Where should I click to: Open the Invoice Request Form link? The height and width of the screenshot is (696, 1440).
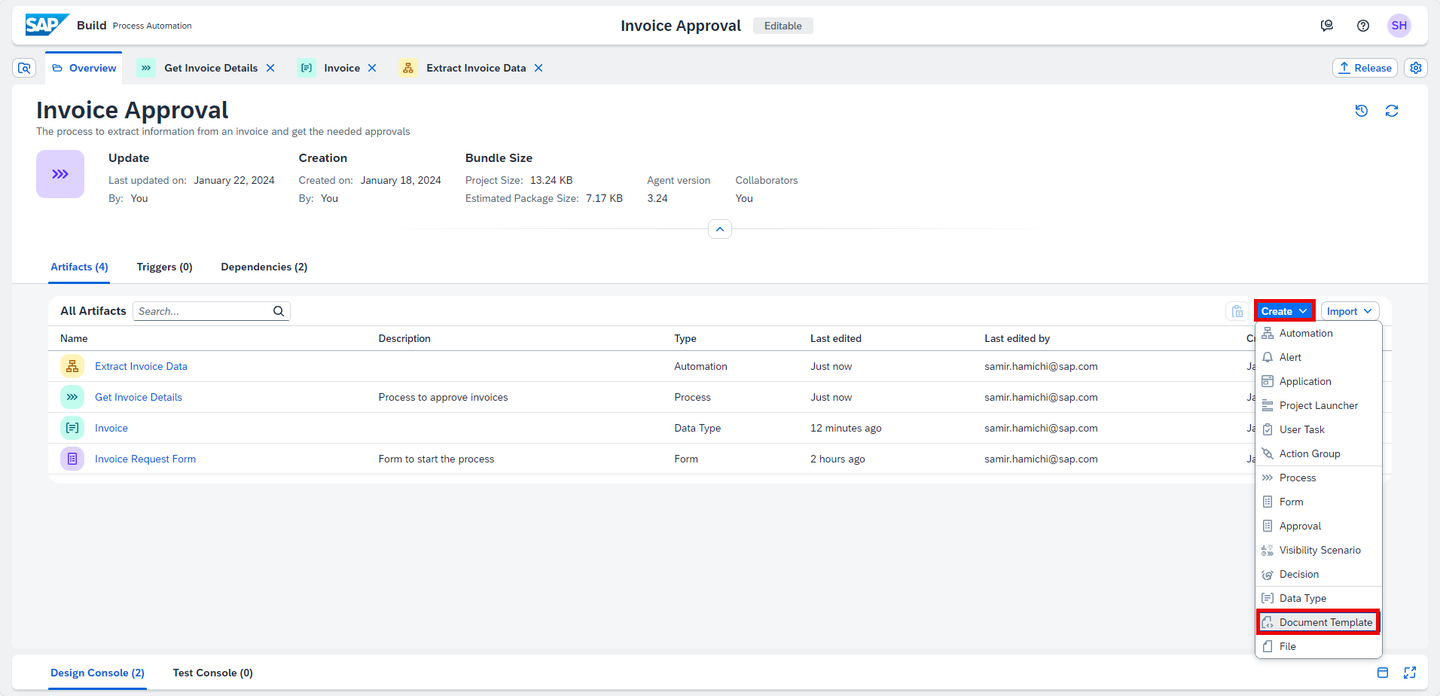(x=145, y=459)
